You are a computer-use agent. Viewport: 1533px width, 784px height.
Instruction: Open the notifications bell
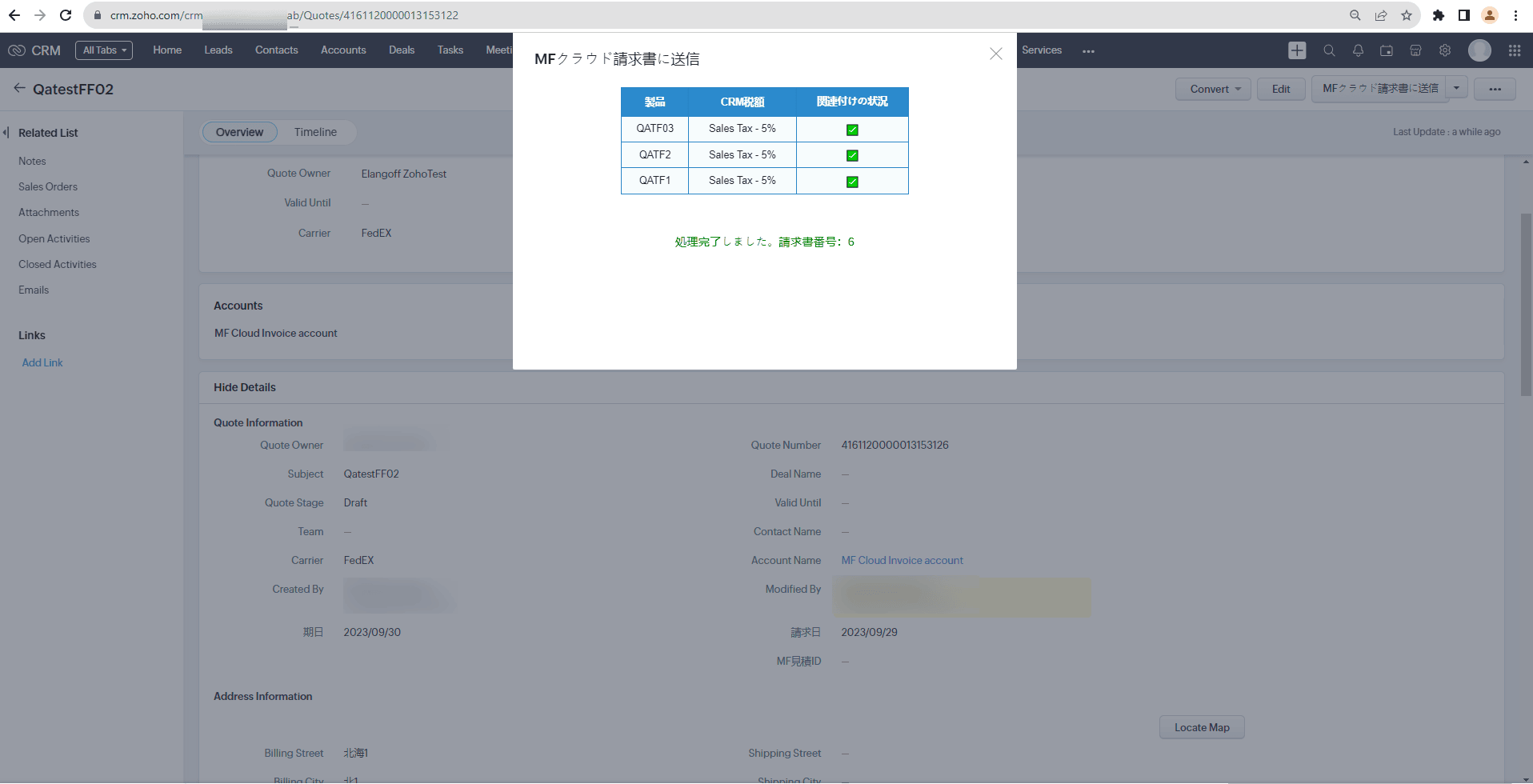coord(1358,50)
